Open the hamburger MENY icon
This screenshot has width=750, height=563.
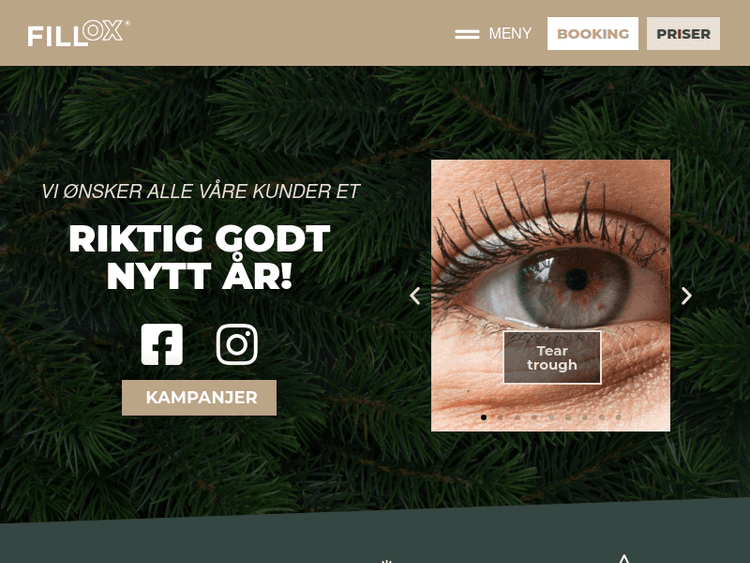coord(467,34)
